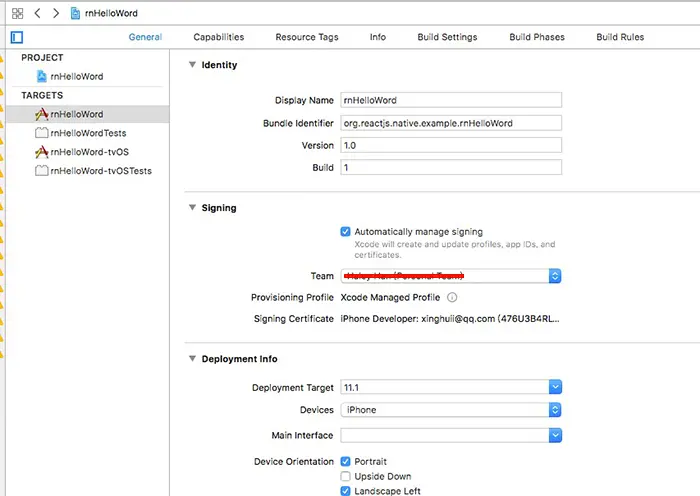Image resolution: width=700 pixels, height=496 pixels.
Task: Open the Resource Tags tab
Action: [x=307, y=37]
